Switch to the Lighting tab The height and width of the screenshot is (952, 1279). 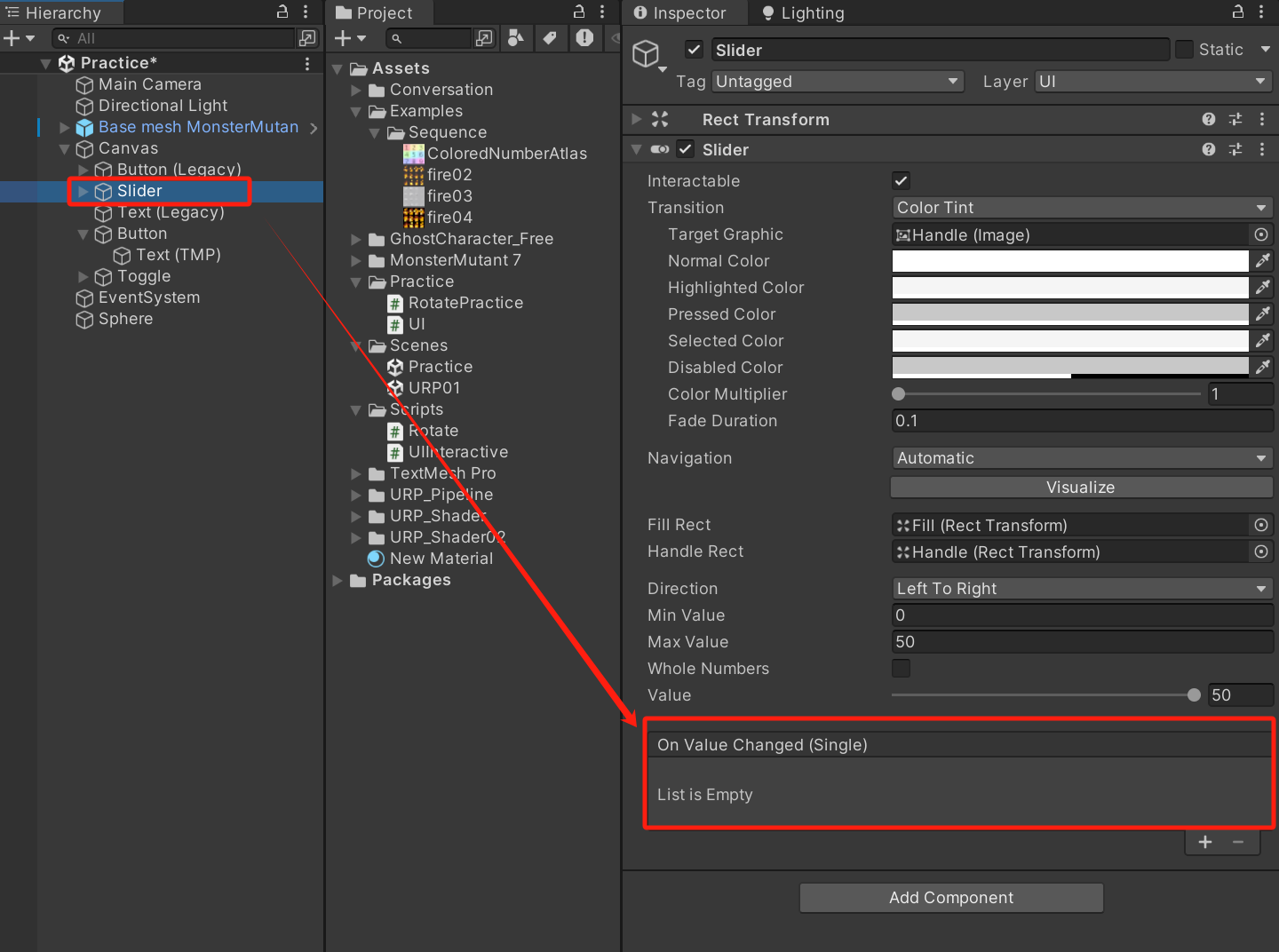tap(804, 12)
